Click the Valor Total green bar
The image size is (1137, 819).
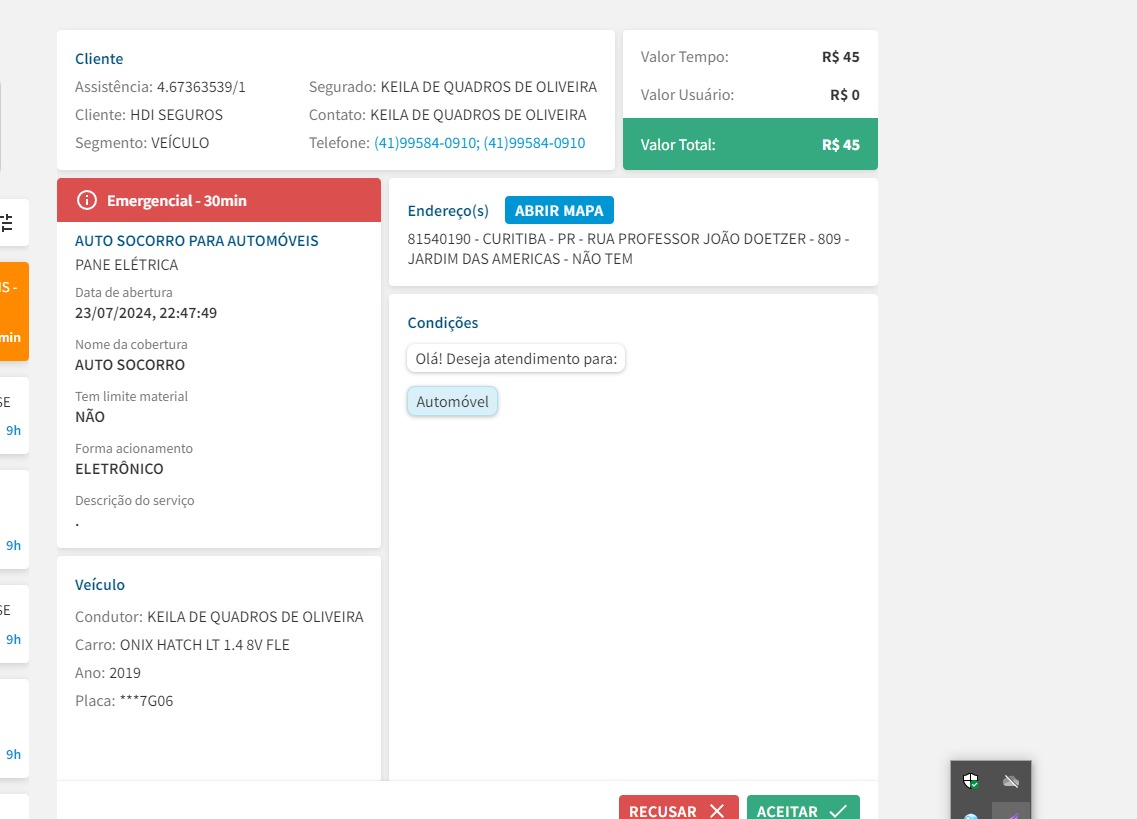click(751, 144)
